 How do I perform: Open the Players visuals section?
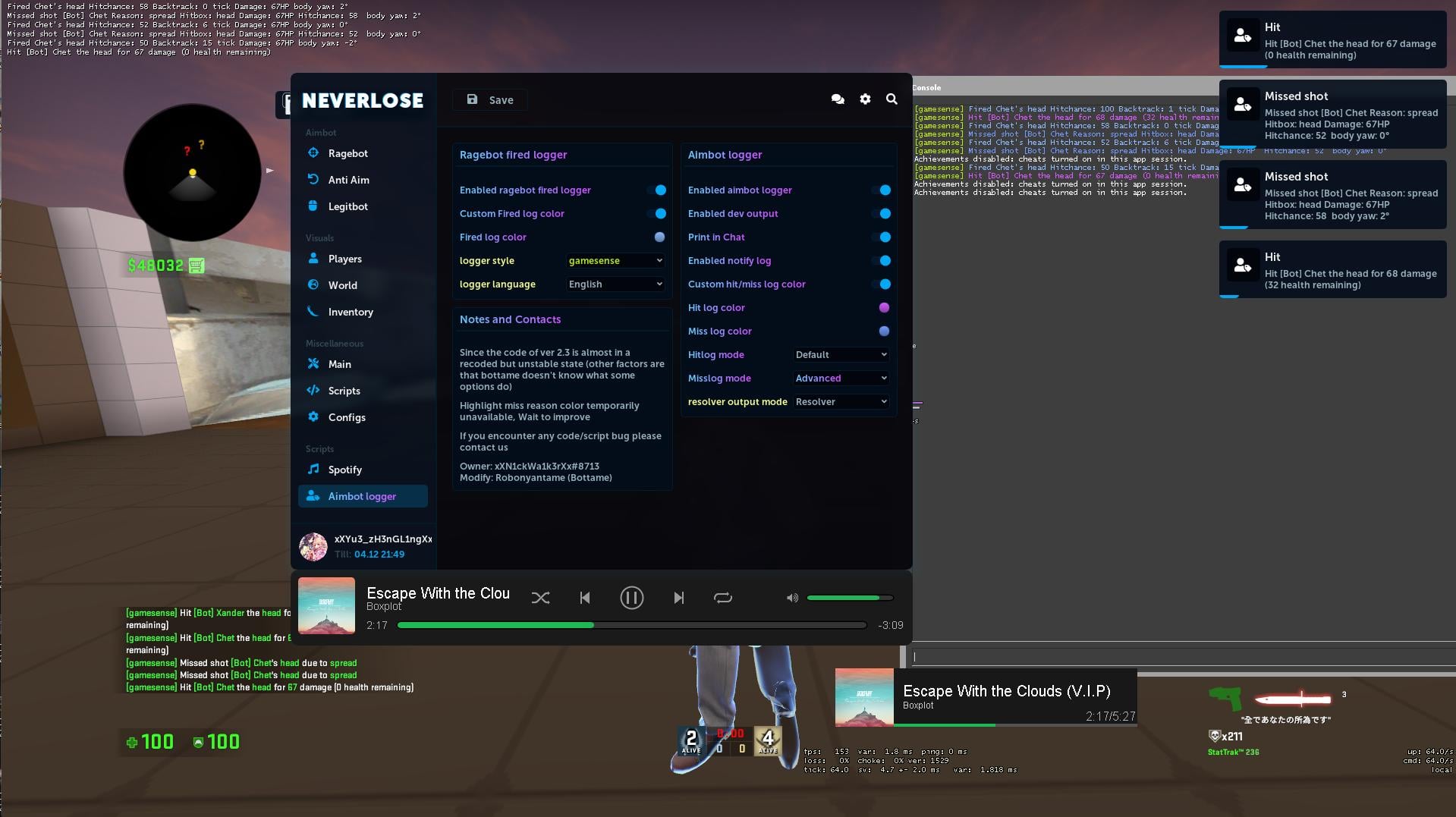313,259
